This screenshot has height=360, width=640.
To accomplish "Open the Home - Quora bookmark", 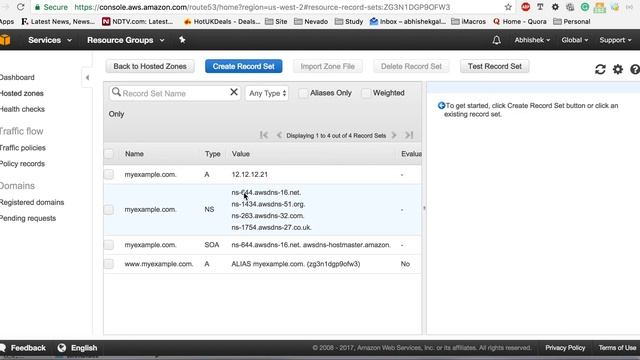I will [520, 22].
